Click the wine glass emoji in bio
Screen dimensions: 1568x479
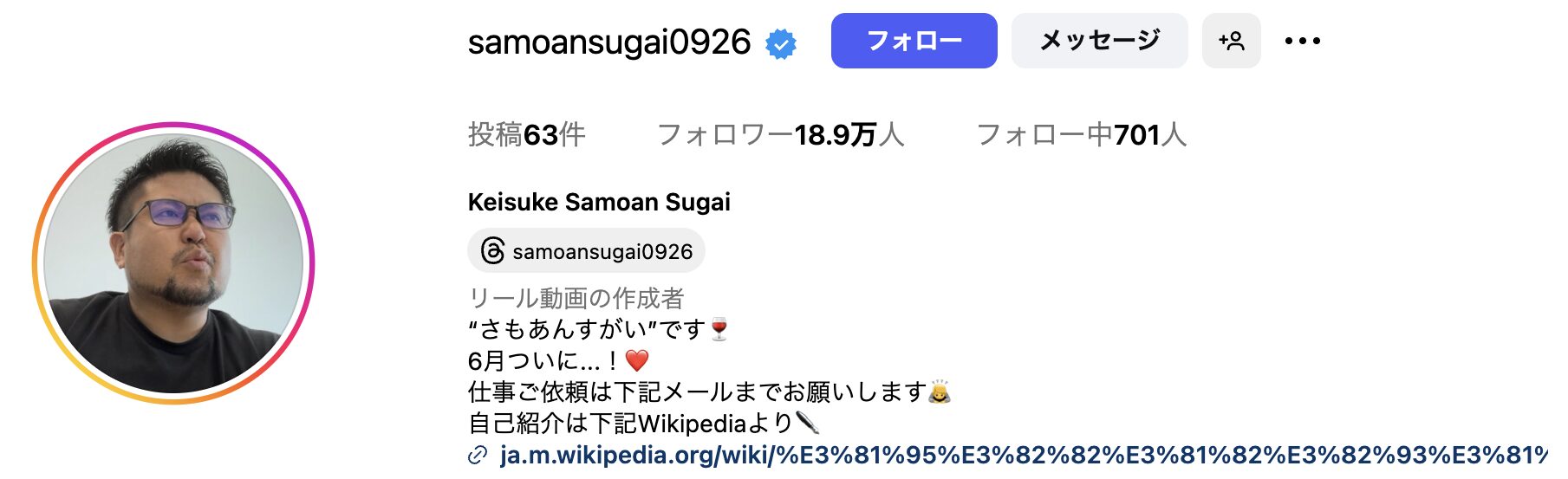coord(719,329)
